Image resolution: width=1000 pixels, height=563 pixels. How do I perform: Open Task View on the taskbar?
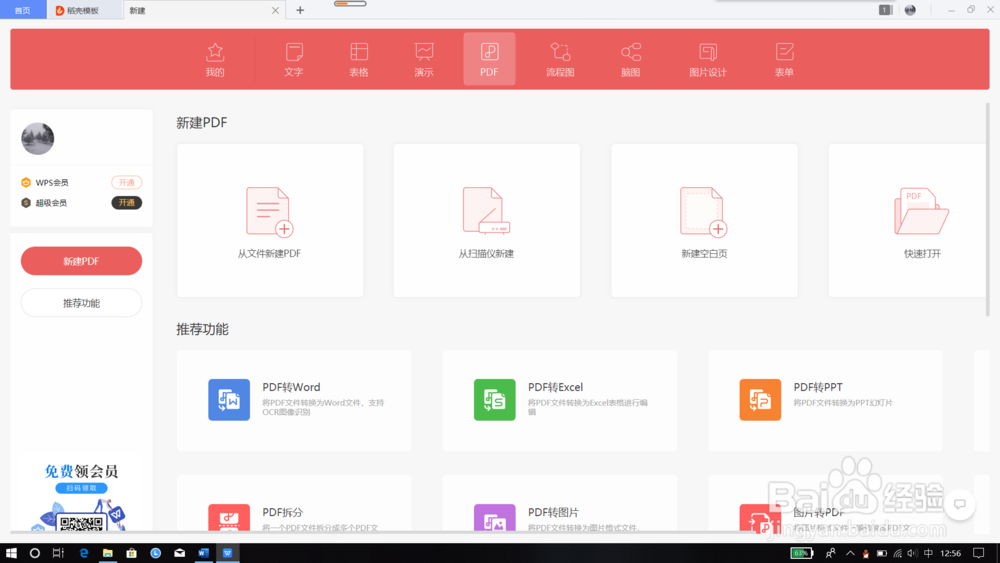click(x=58, y=553)
